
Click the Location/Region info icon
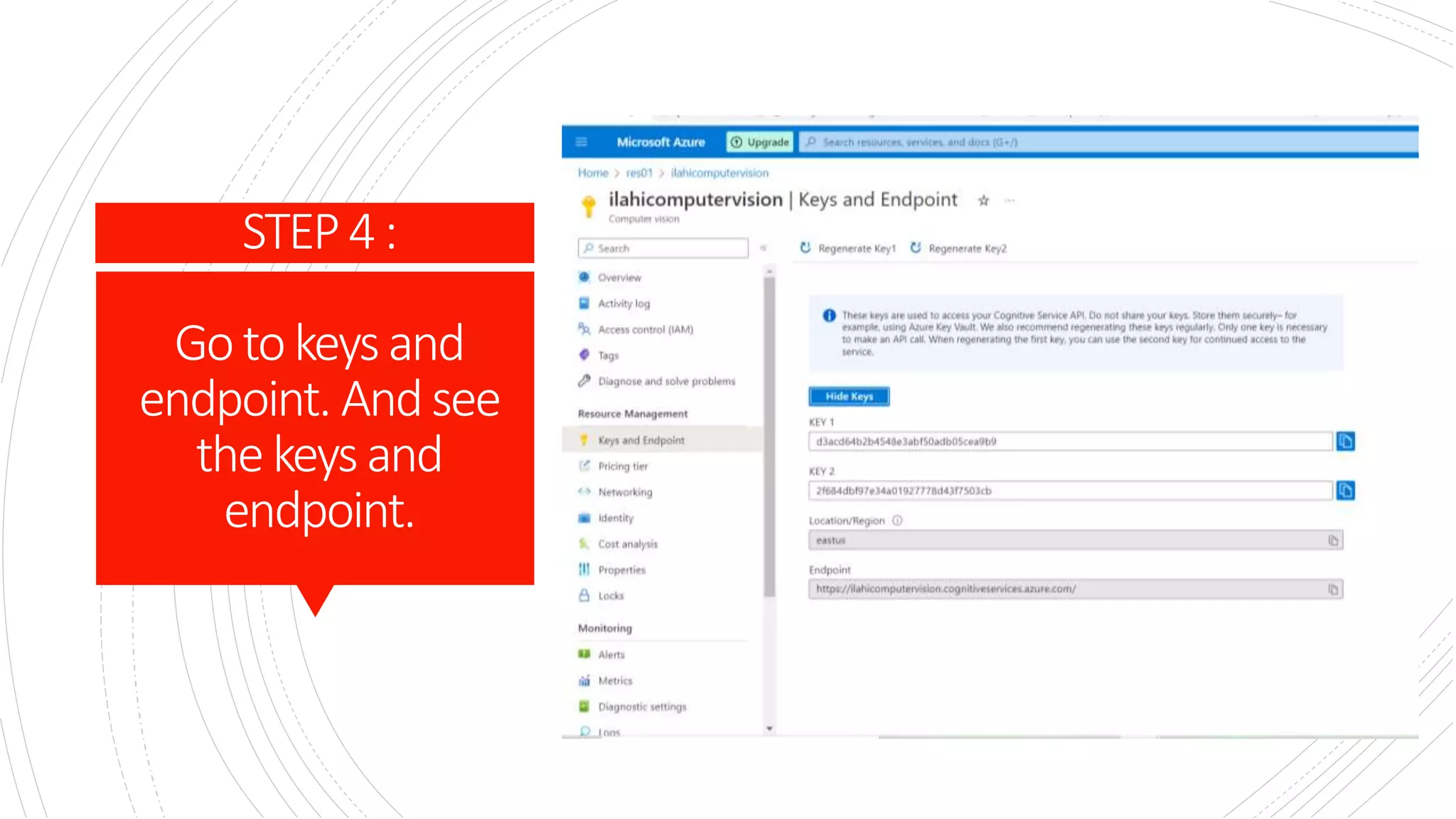click(897, 520)
